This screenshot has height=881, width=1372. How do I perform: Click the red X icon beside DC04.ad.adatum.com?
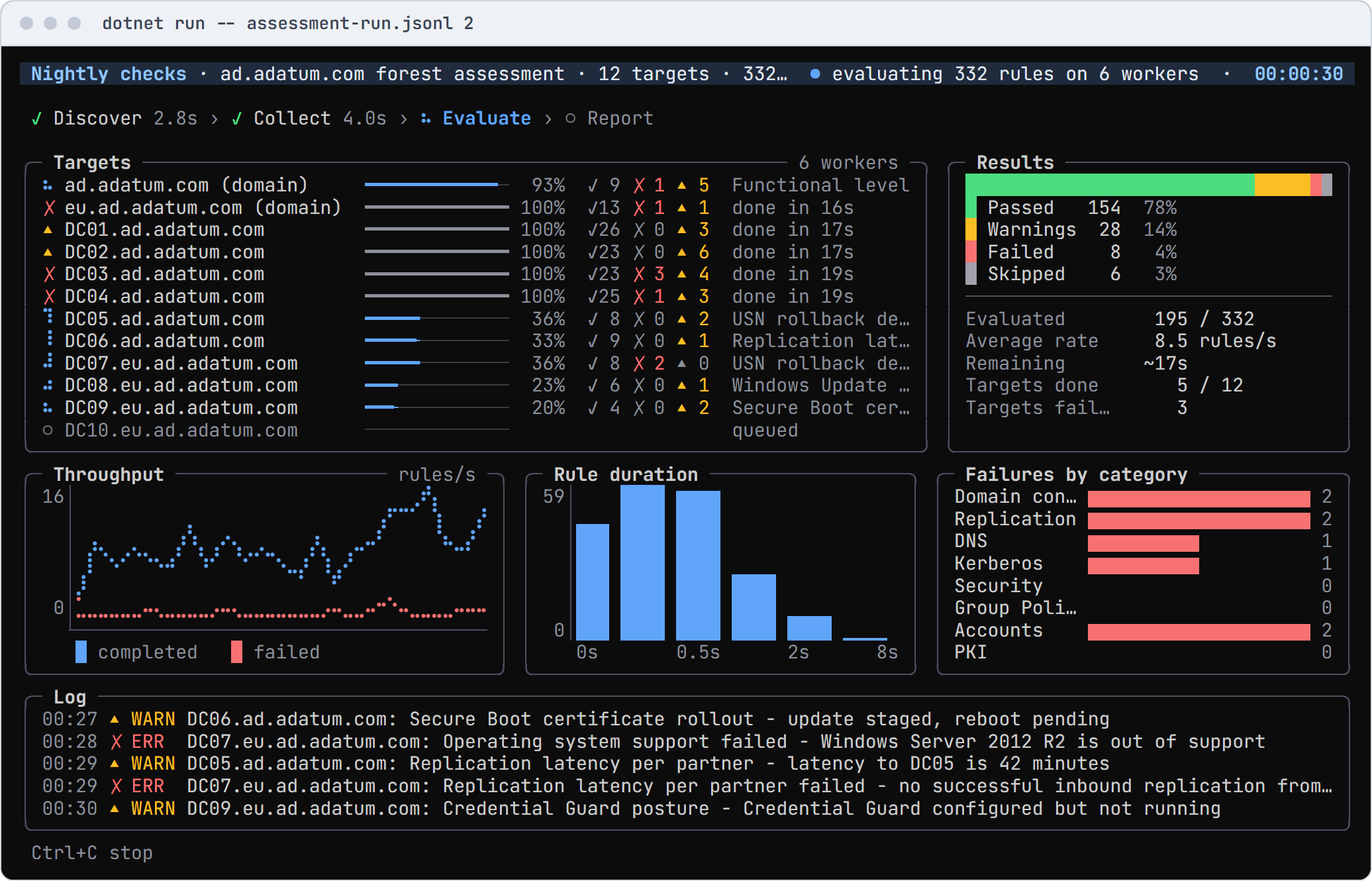48,297
